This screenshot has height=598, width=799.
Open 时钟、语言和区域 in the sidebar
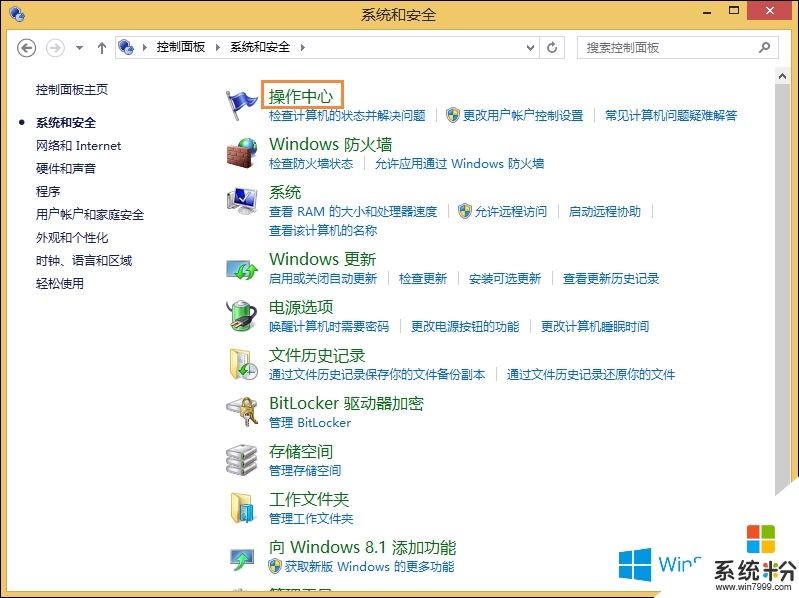pos(84,261)
